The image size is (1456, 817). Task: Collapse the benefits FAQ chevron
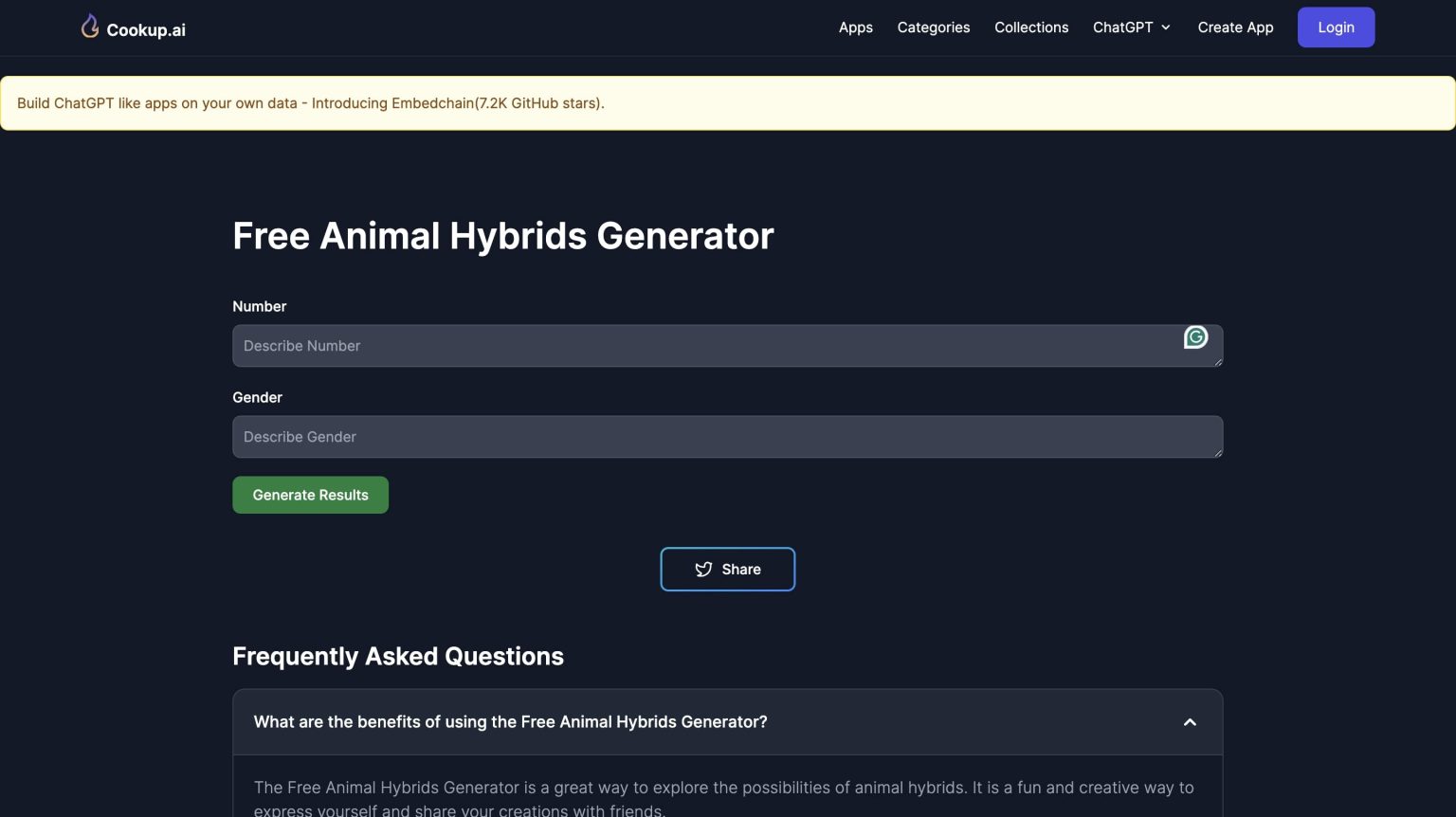(x=1190, y=722)
